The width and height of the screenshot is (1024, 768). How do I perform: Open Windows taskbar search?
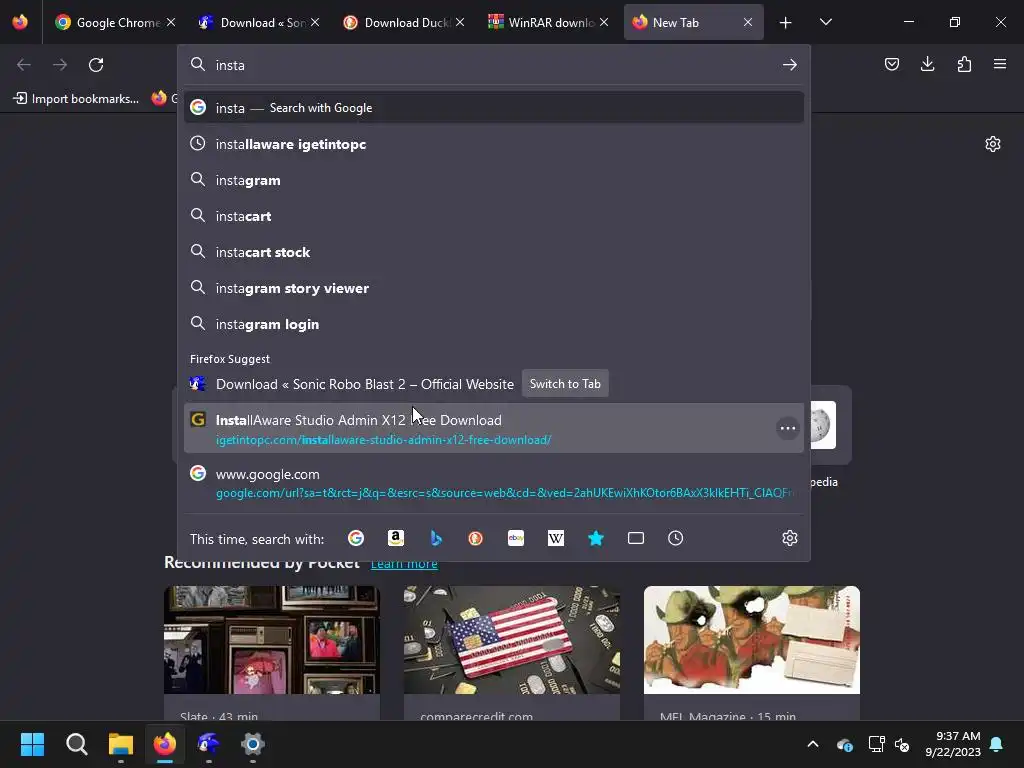76,744
